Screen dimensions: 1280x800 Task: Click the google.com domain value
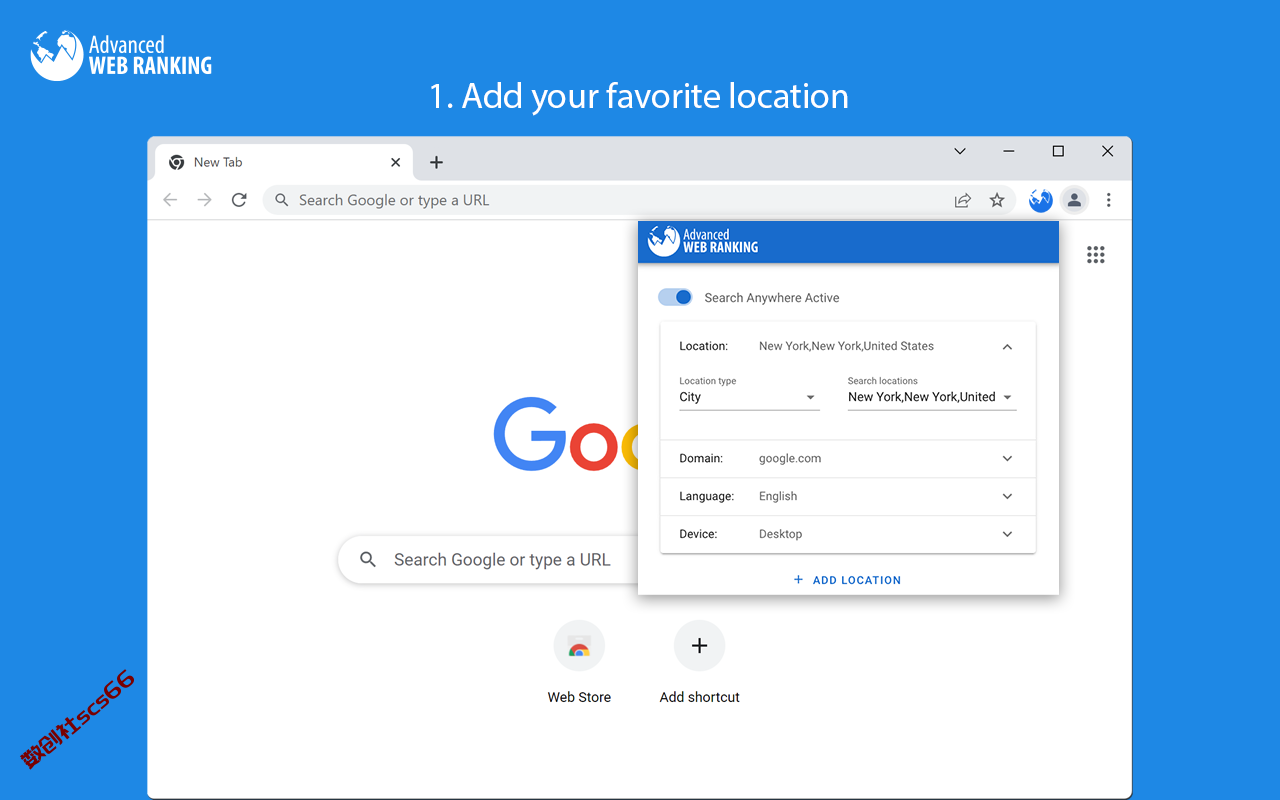pyautogui.click(x=790, y=459)
